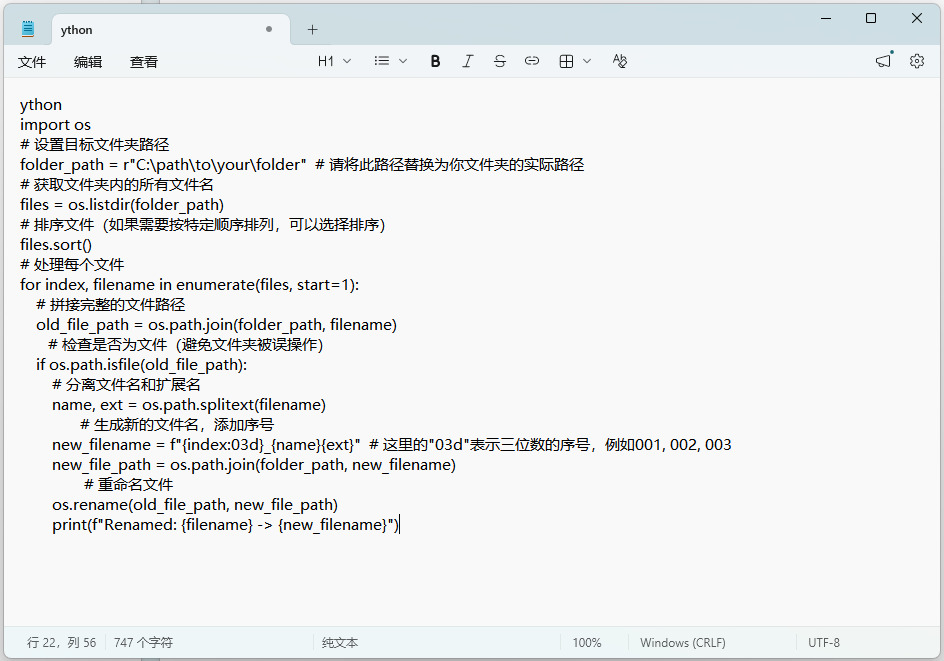Open the H1 heading dropdown
Viewport: 944px width, 661px height.
(x=334, y=61)
